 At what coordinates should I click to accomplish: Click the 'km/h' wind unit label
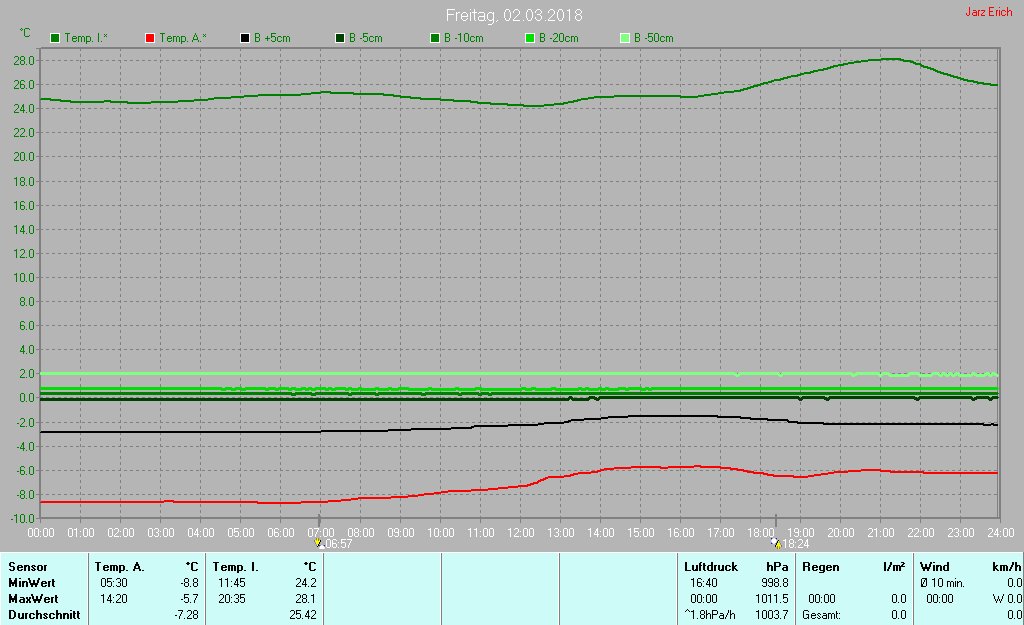(1007, 567)
